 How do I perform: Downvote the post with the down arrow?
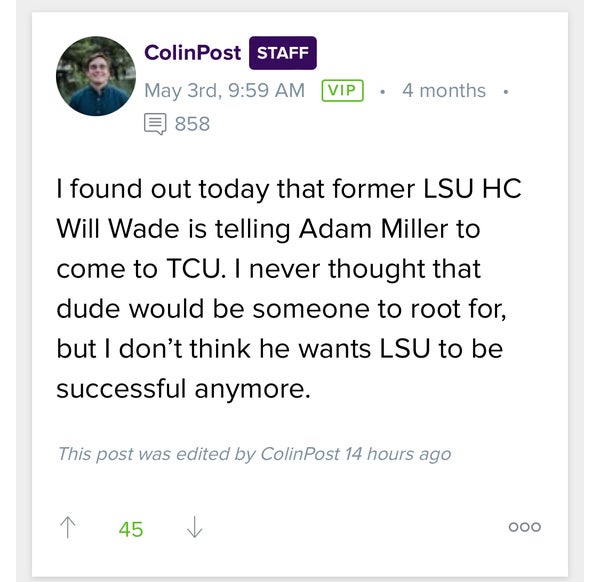click(195, 527)
